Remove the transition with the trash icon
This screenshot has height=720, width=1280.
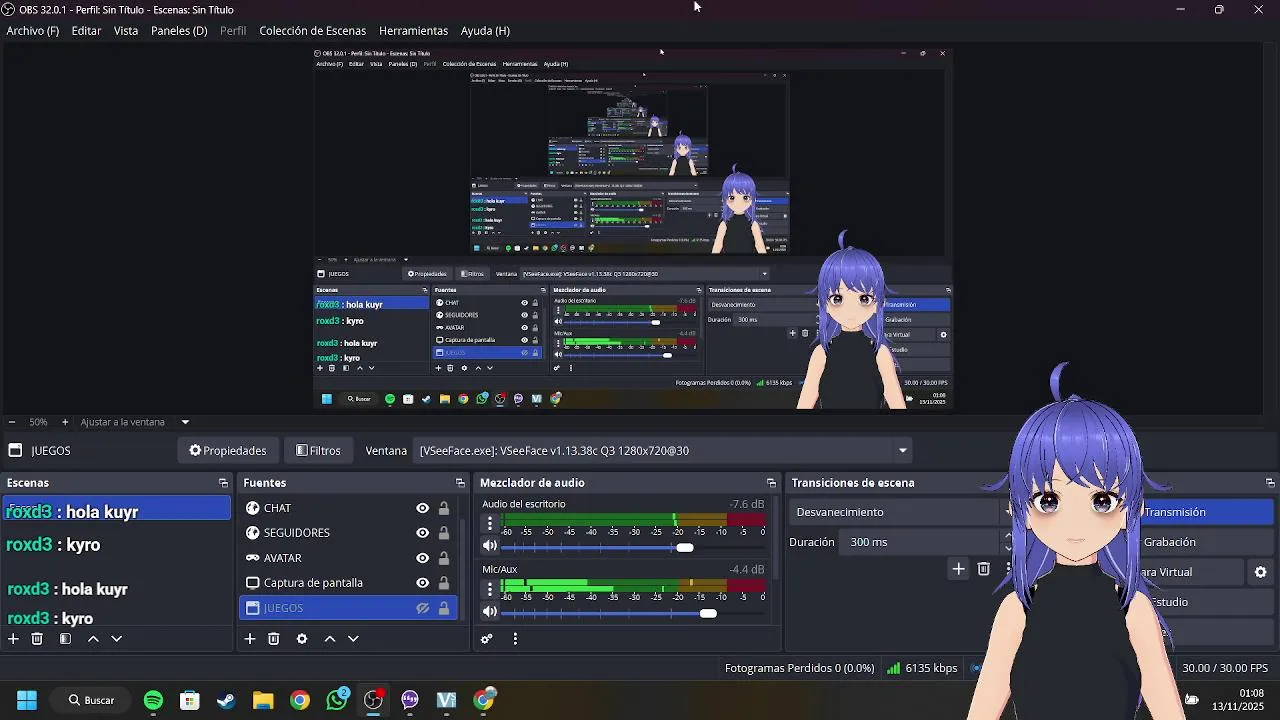tap(984, 569)
